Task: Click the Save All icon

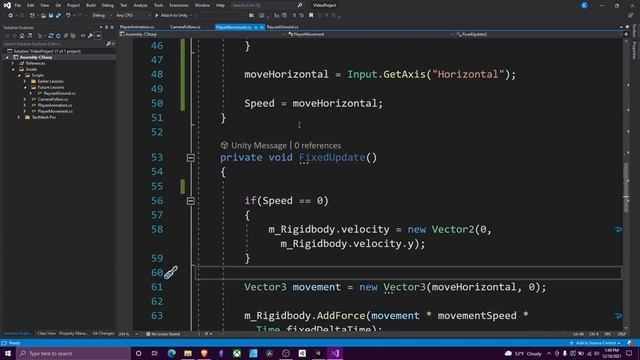Action: tap(58, 16)
